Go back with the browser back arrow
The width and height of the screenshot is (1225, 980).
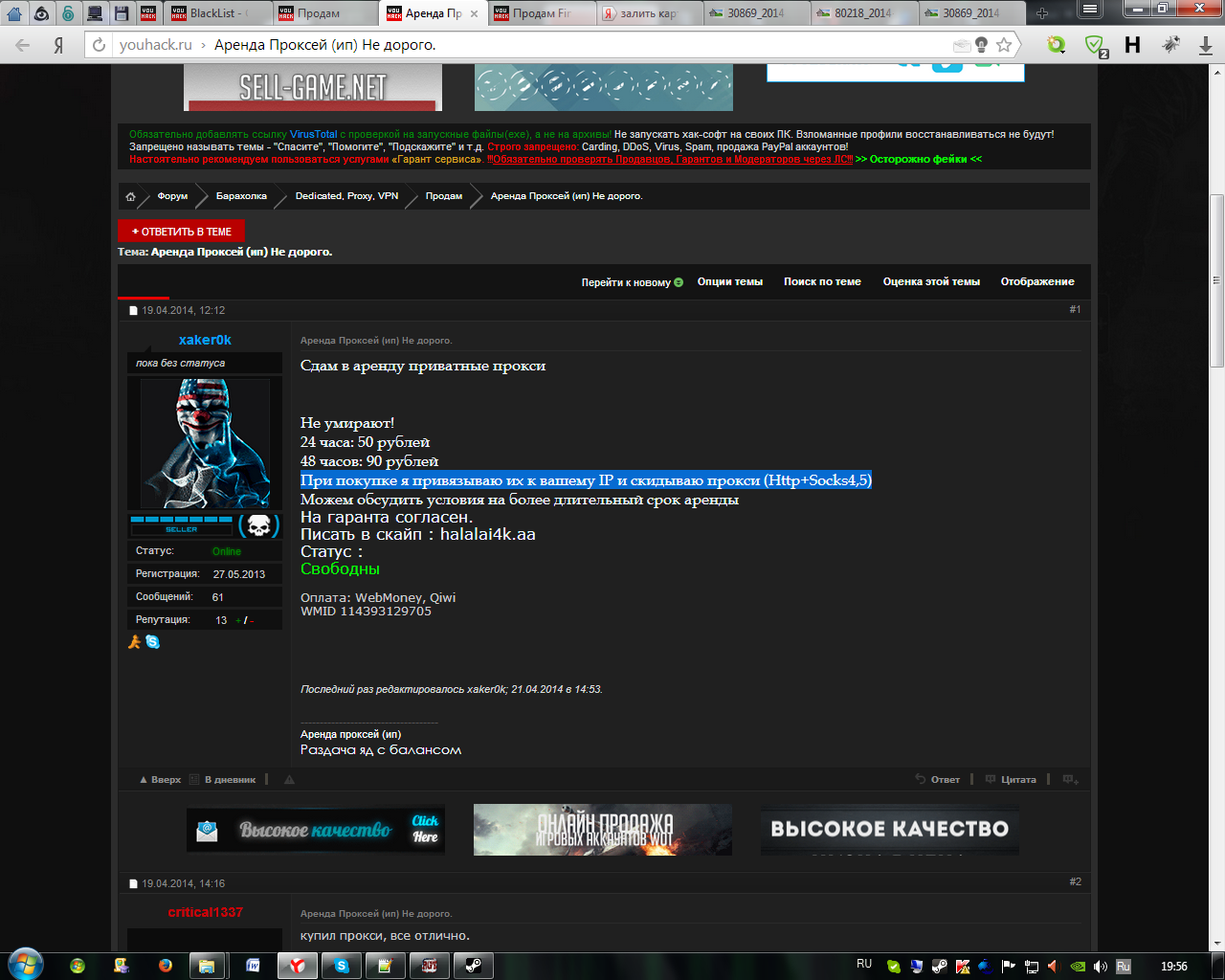(x=23, y=45)
